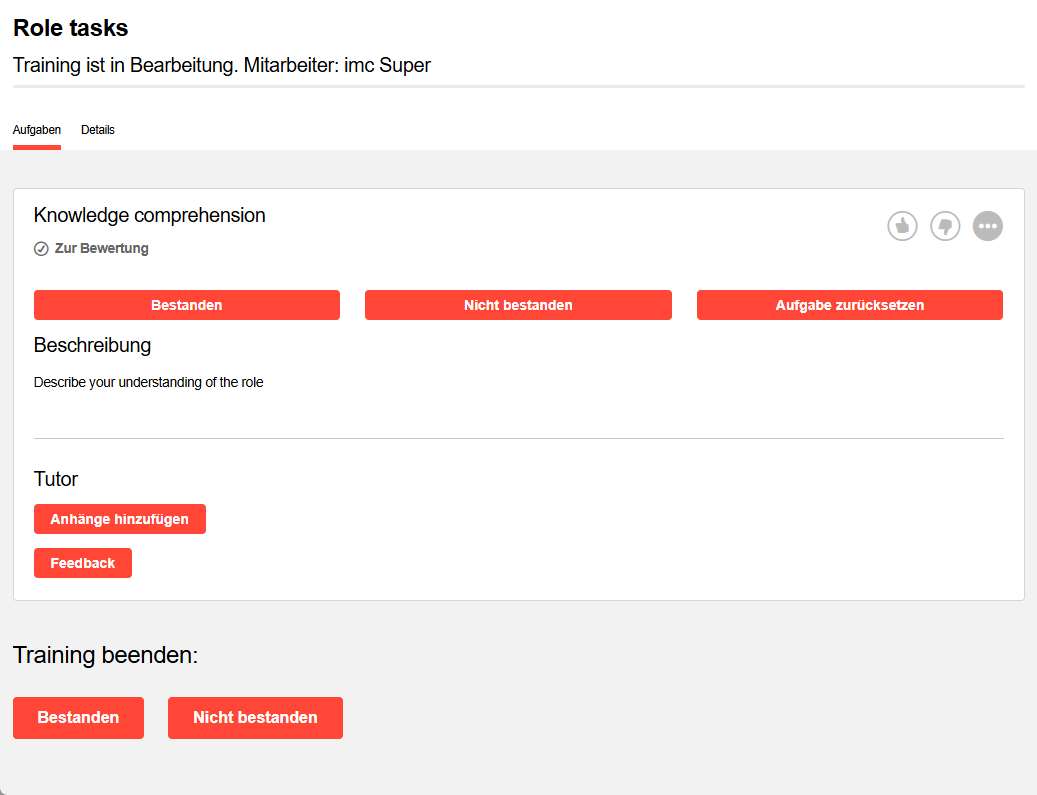Open the three-dots more options menu
Image resolution: width=1037 pixels, height=795 pixels.
(x=988, y=226)
